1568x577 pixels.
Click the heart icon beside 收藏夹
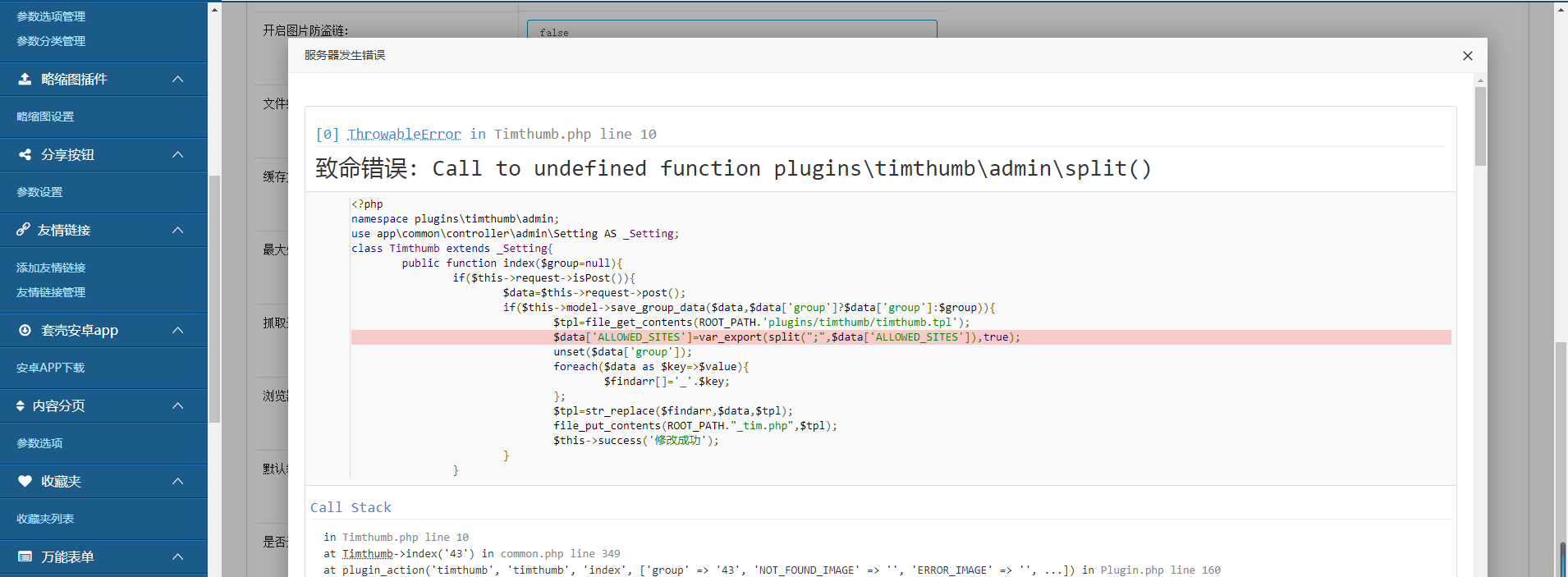coord(25,481)
